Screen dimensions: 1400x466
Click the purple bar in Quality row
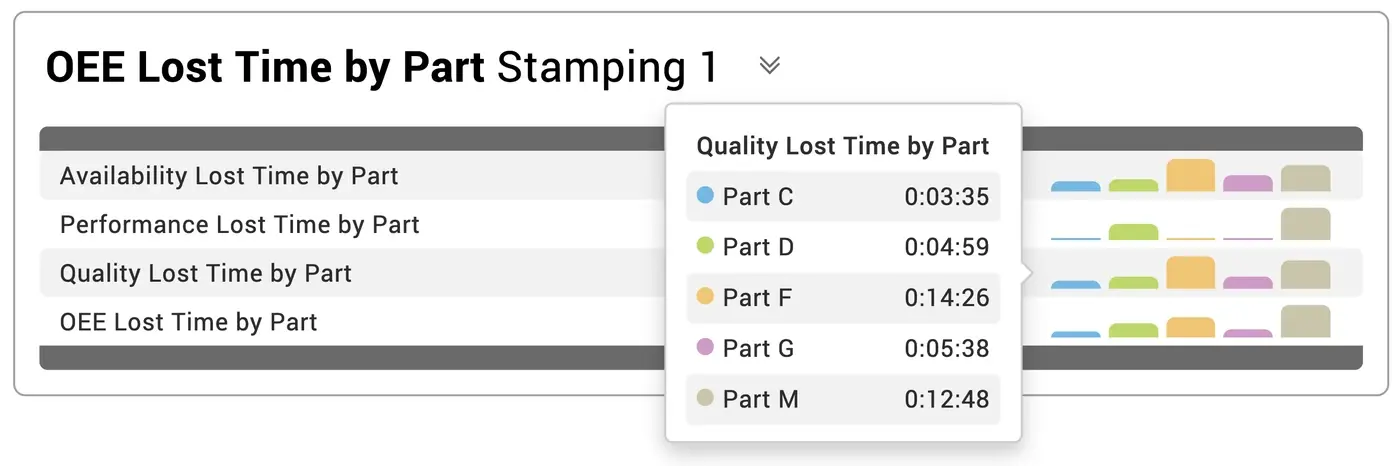[x=1248, y=283]
